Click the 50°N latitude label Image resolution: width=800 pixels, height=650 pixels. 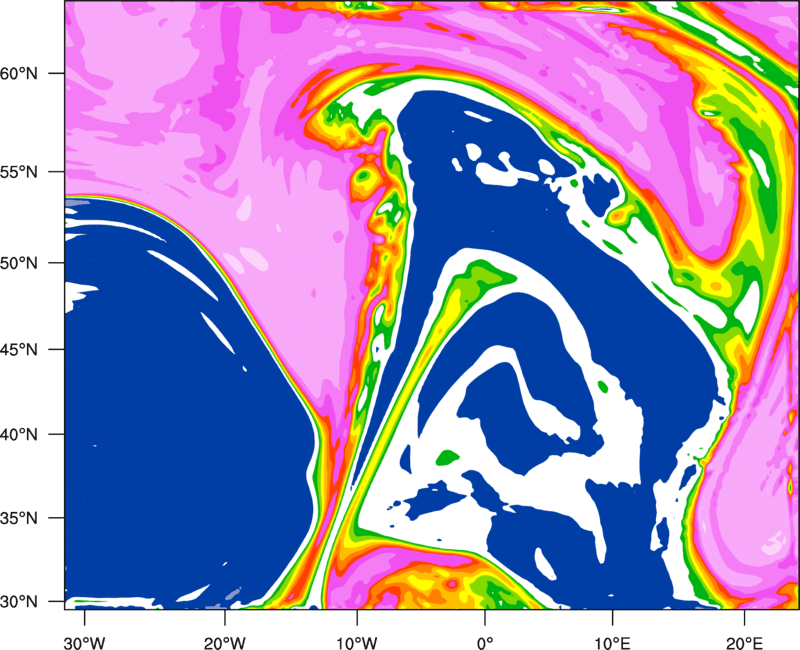pyautogui.click(x=19, y=263)
